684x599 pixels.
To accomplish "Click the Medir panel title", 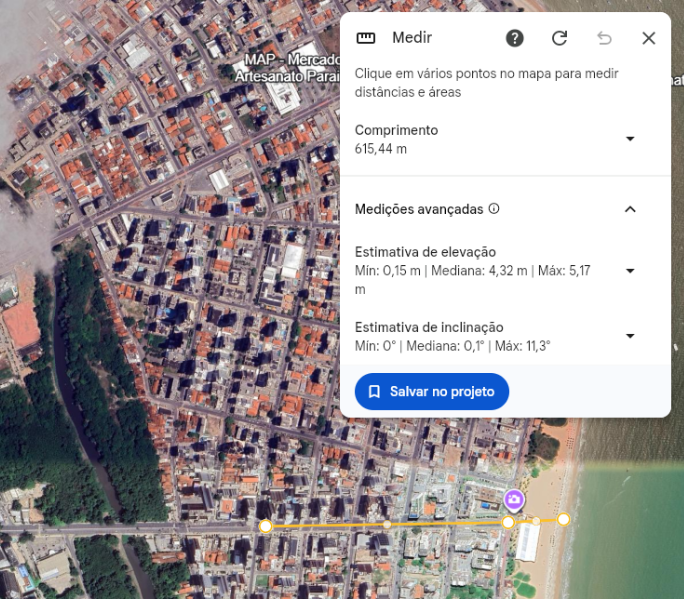I will [412, 38].
